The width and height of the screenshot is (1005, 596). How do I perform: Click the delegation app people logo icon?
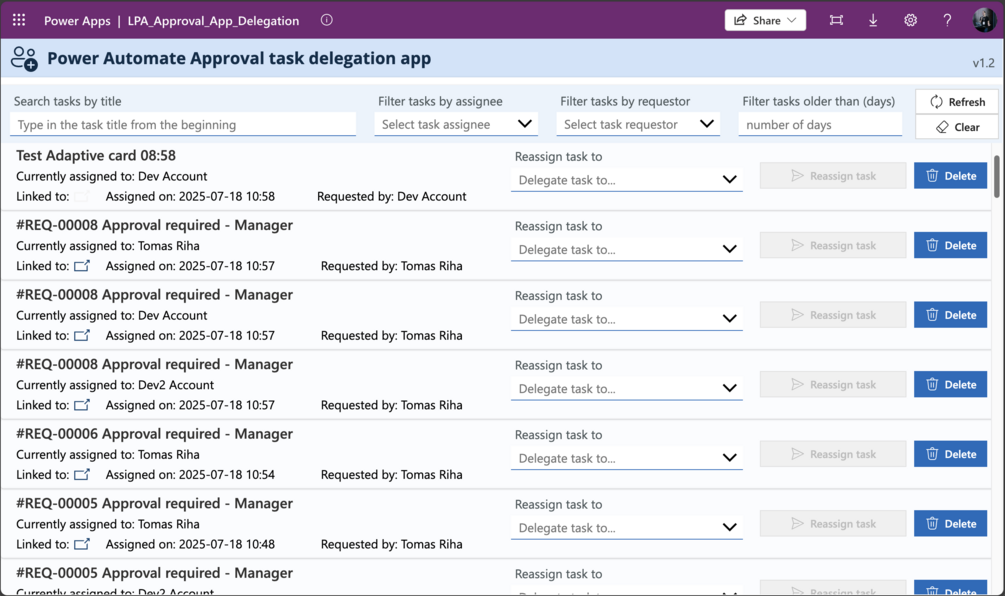coord(24,59)
